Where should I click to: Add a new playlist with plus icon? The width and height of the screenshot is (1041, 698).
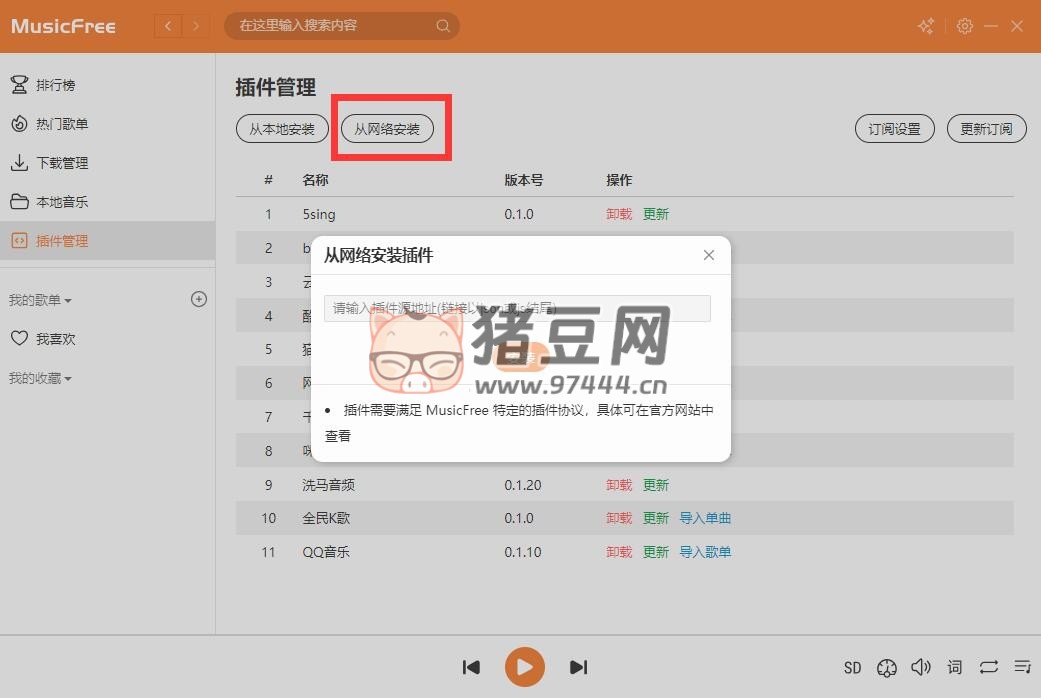point(199,300)
